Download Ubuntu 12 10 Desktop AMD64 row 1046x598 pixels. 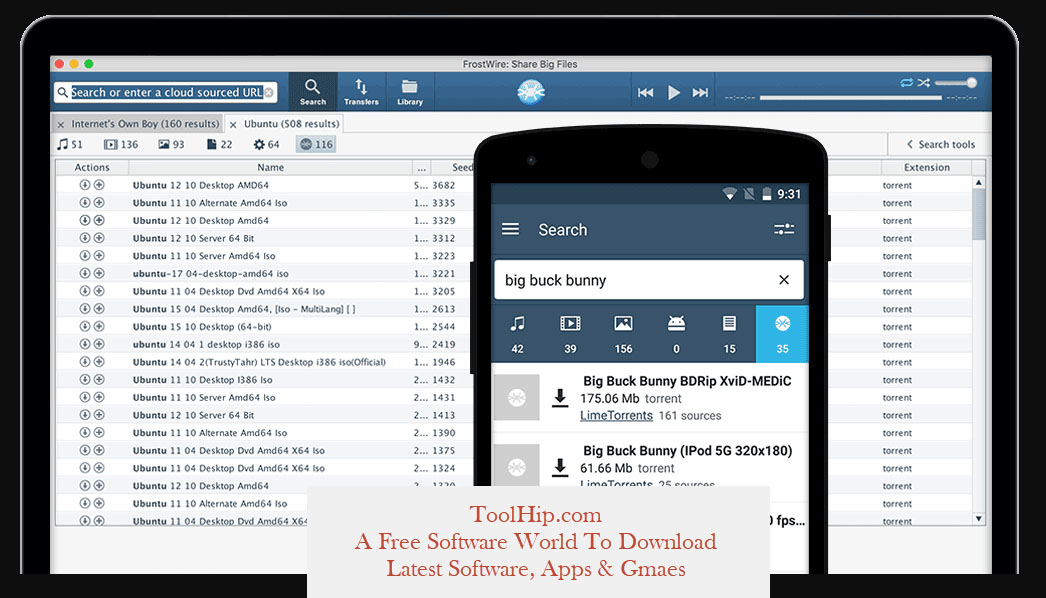85,185
